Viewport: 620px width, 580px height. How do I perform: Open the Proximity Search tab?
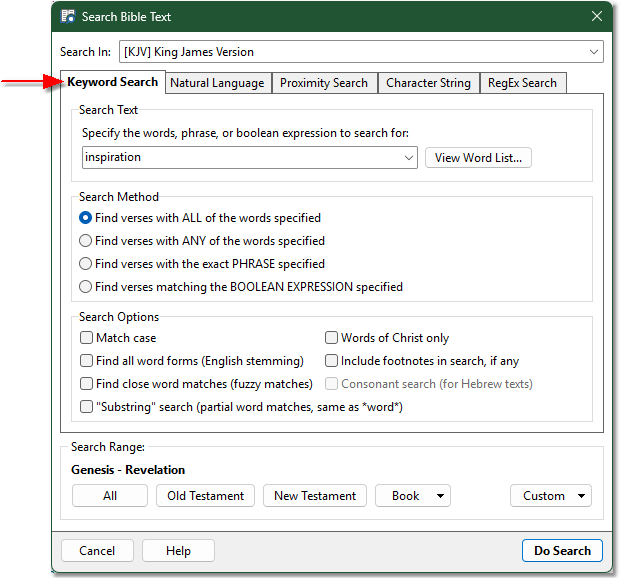point(324,83)
